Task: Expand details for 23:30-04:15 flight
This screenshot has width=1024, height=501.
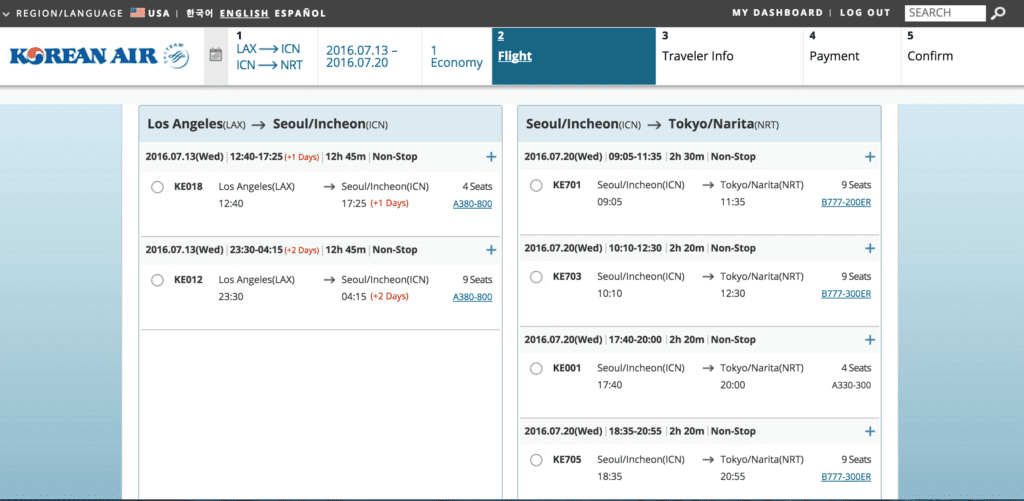Action: click(x=491, y=250)
